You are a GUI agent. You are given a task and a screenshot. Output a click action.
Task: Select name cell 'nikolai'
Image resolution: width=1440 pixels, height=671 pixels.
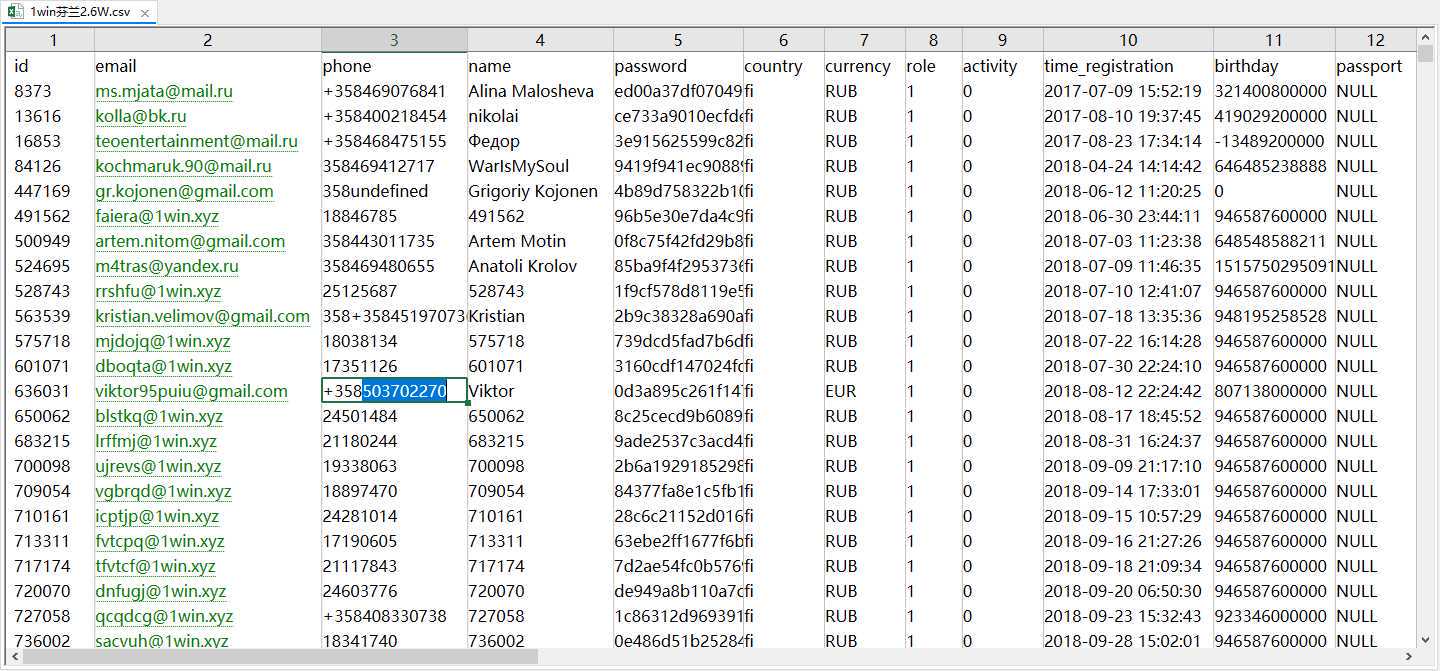[540, 116]
